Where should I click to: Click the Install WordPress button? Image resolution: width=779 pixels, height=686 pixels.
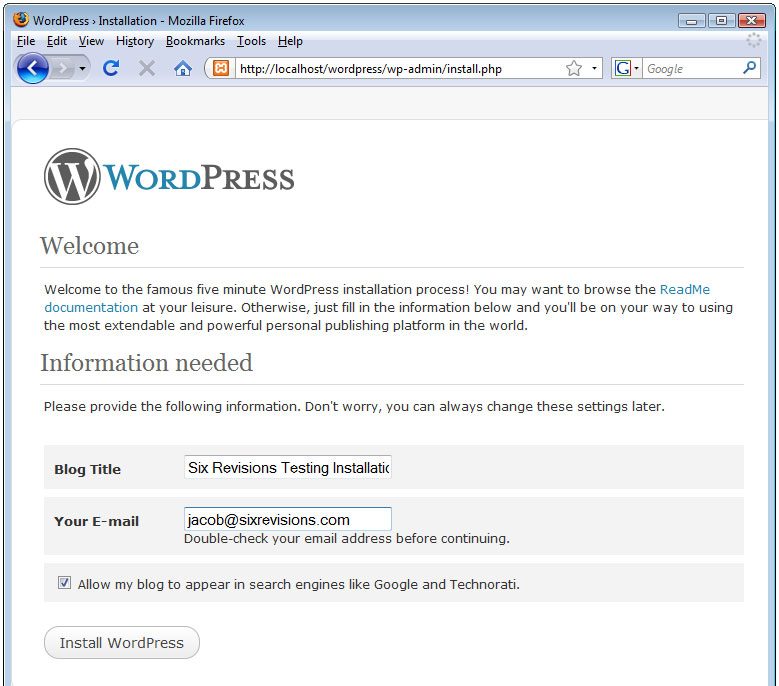click(122, 643)
